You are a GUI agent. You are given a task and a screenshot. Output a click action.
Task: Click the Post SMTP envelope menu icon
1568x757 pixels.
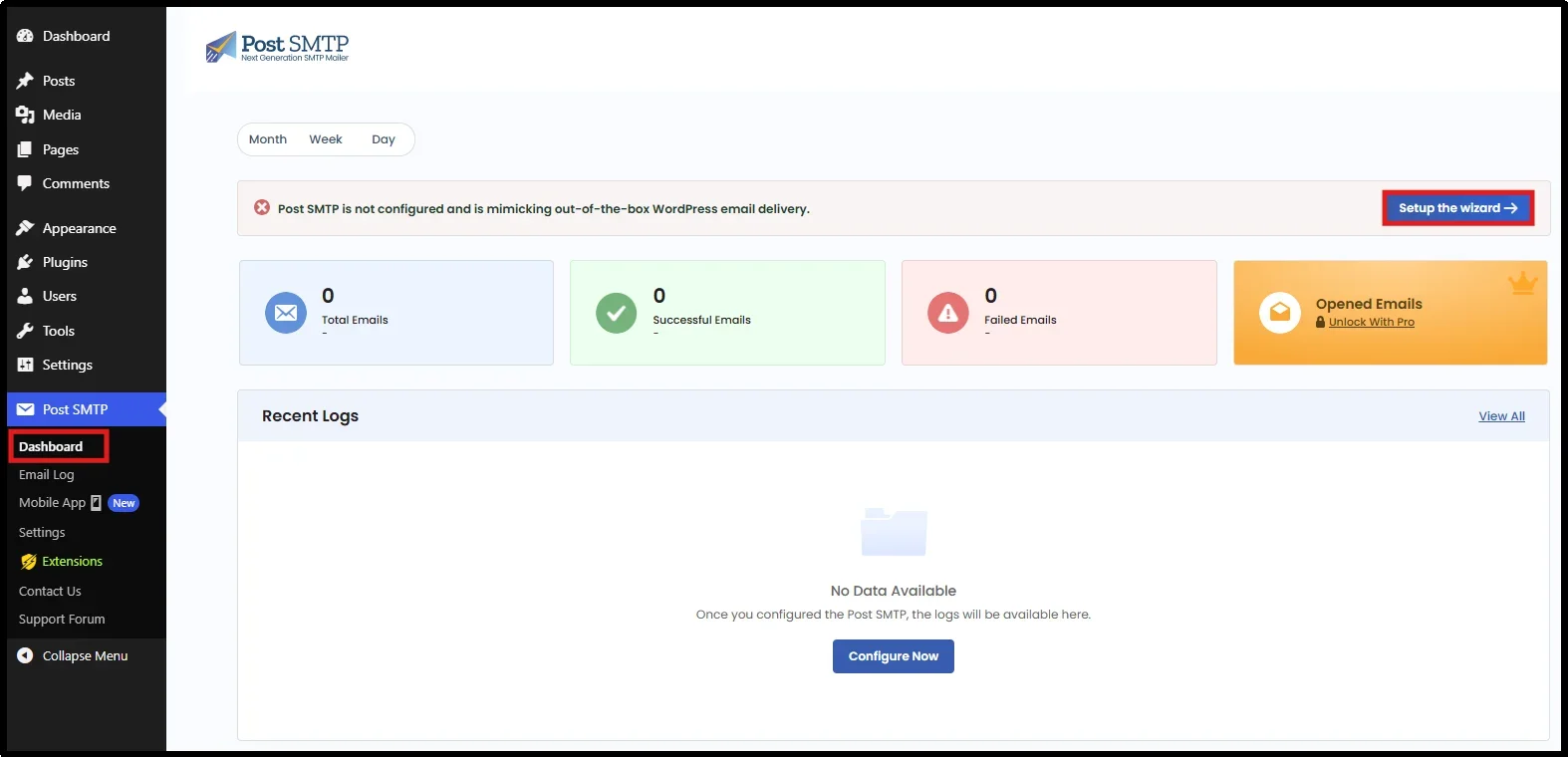click(x=25, y=409)
